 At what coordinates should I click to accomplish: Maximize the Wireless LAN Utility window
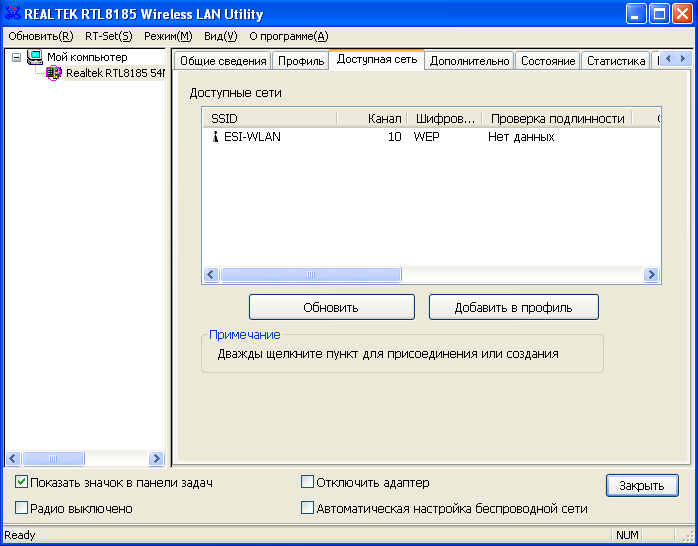(659, 13)
